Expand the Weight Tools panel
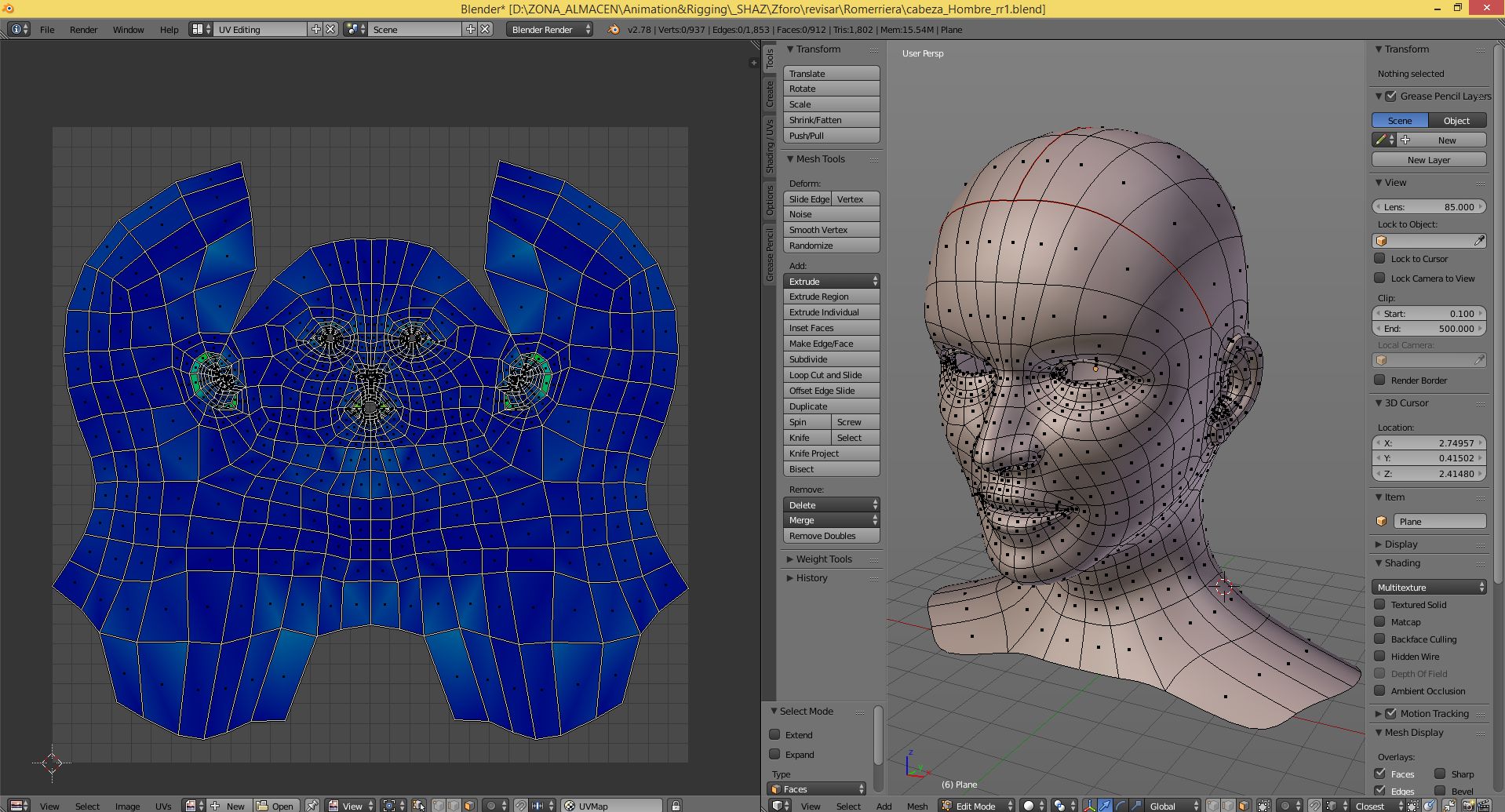Image resolution: width=1505 pixels, height=812 pixels. (x=823, y=559)
